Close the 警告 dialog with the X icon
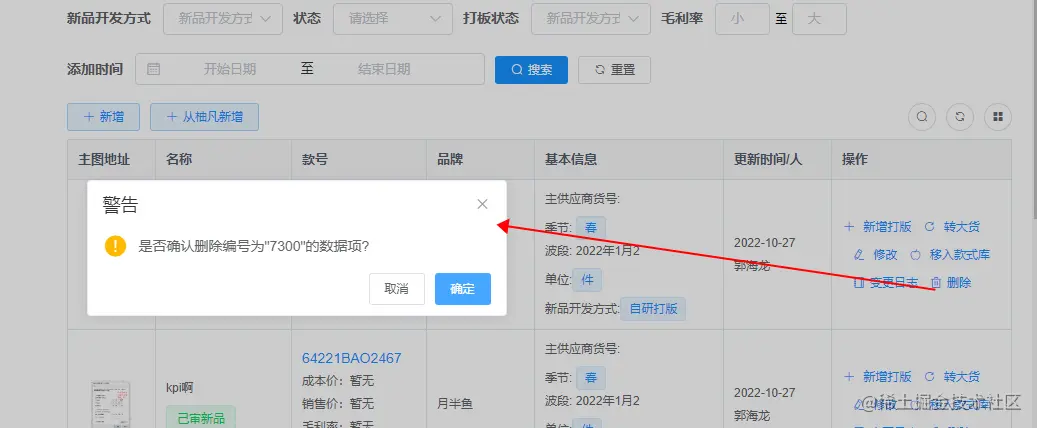1037x428 pixels. (x=482, y=204)
